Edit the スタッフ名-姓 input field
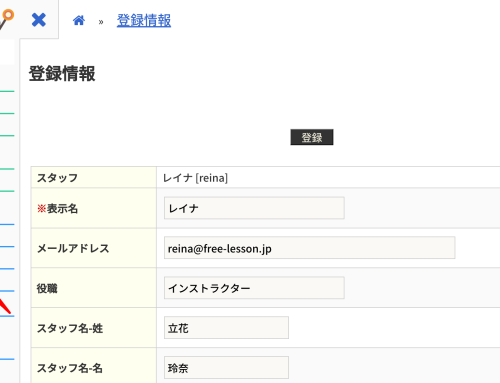Image resolution: width=500 pixels, height=383 pixels. pos(226,328)
